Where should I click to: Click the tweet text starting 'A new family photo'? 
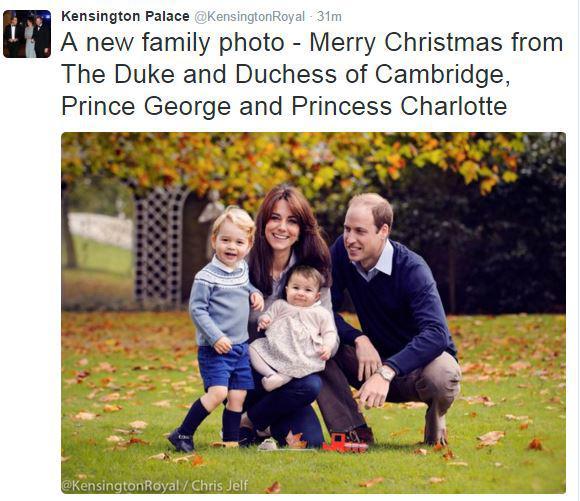[x=312, y=42]
